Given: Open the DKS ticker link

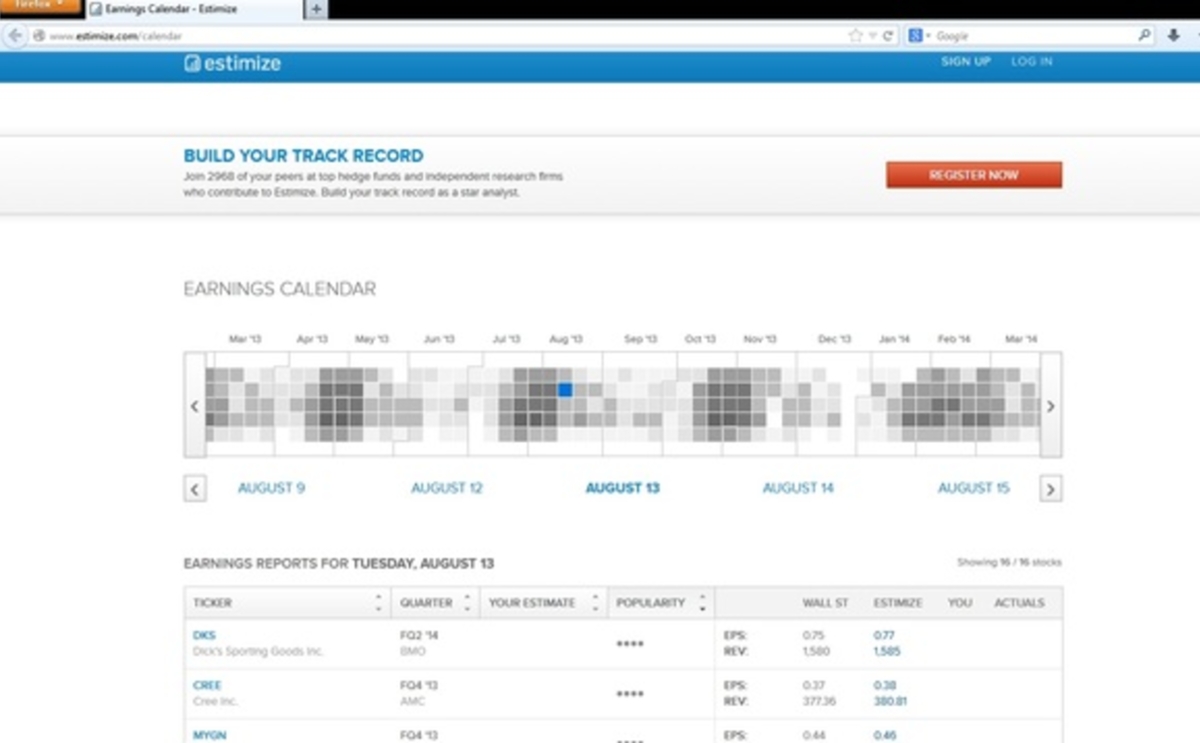Looking at the screenshot, I should (x=204, y=635).
